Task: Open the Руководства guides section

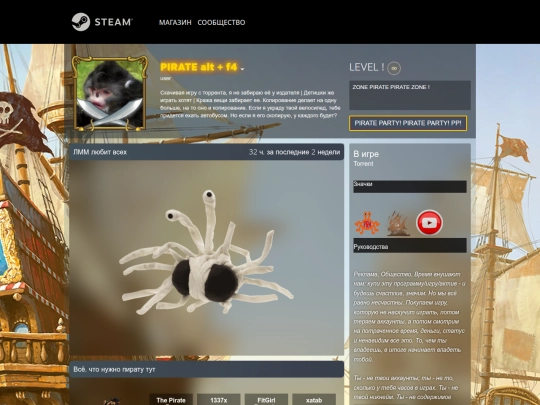Action: (410, 246)
